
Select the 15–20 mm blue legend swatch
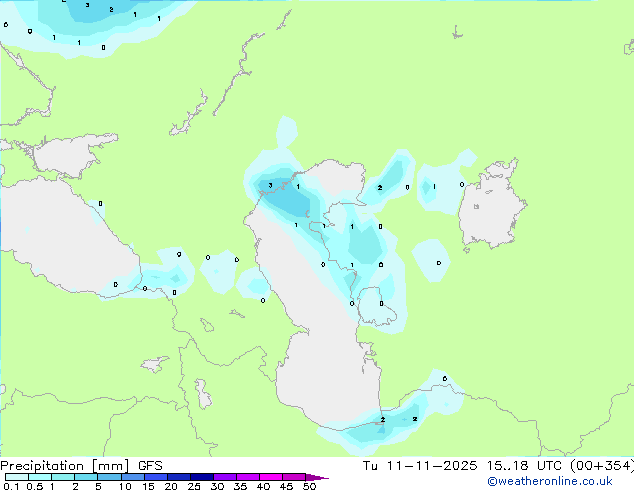coord(155,477)
